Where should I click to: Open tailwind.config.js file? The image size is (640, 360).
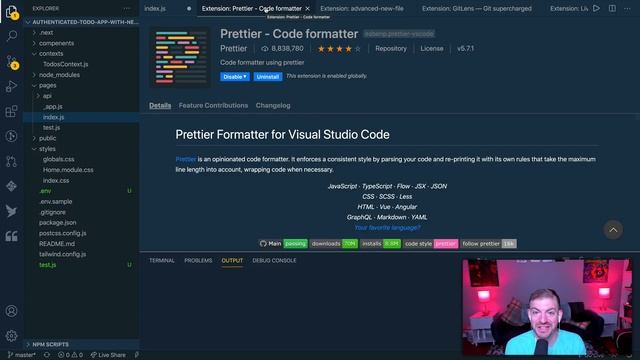point(81,254)
